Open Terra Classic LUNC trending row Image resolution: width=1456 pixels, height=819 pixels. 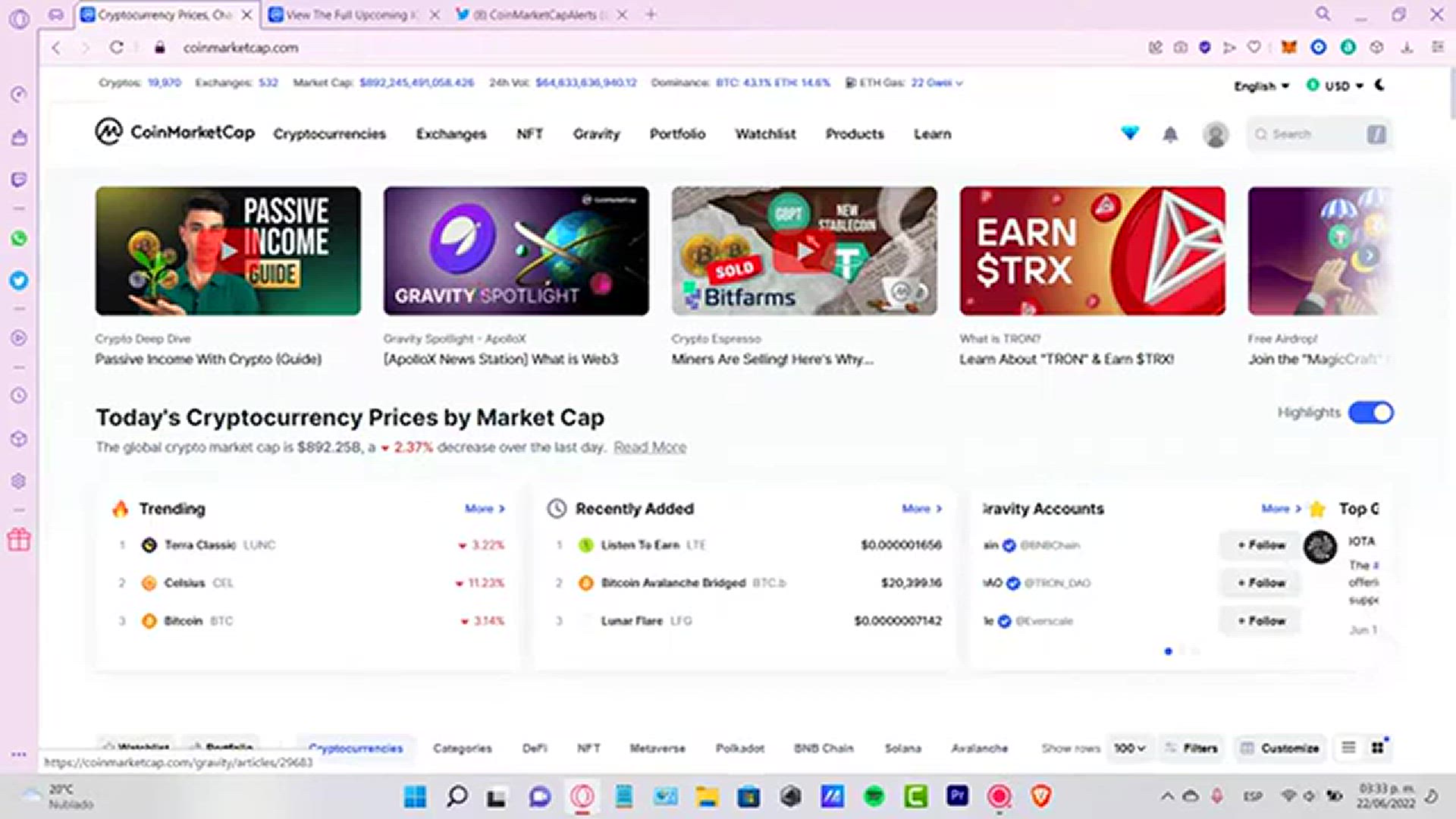311,545
